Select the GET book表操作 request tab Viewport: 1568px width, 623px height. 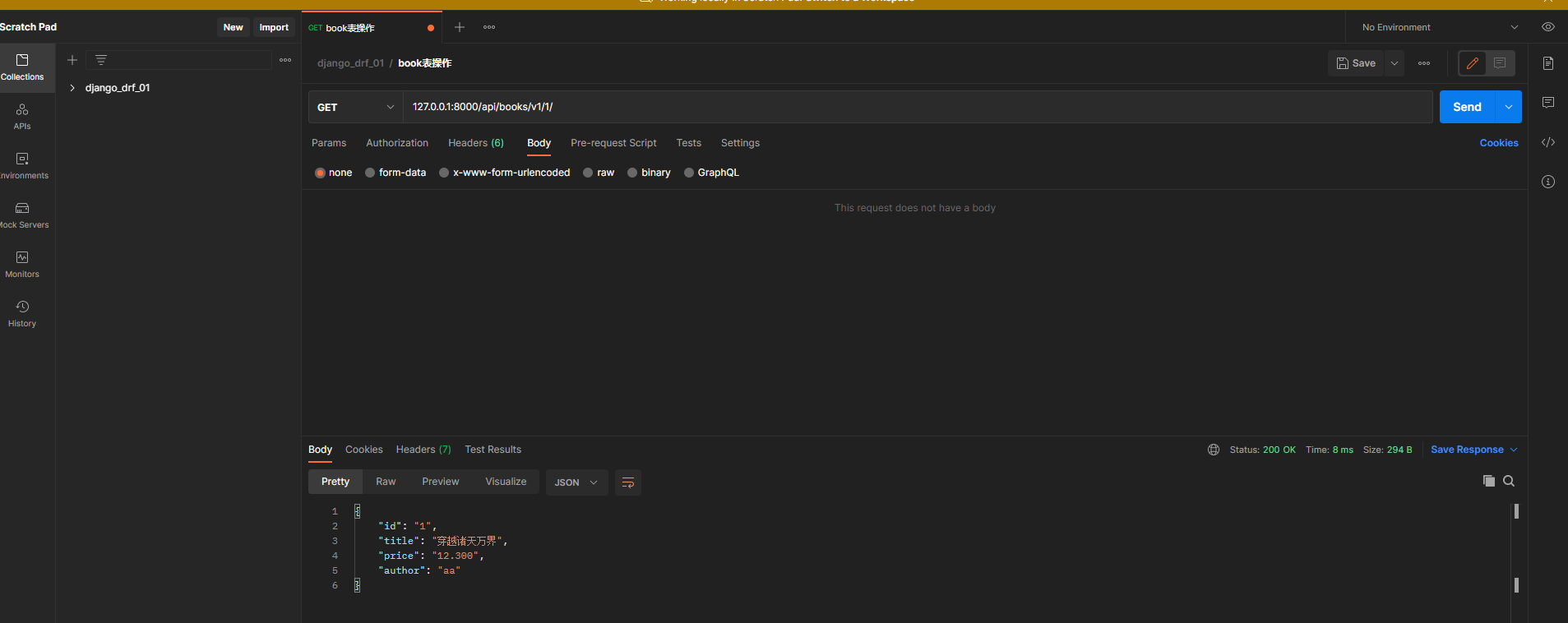pos(370,27)
